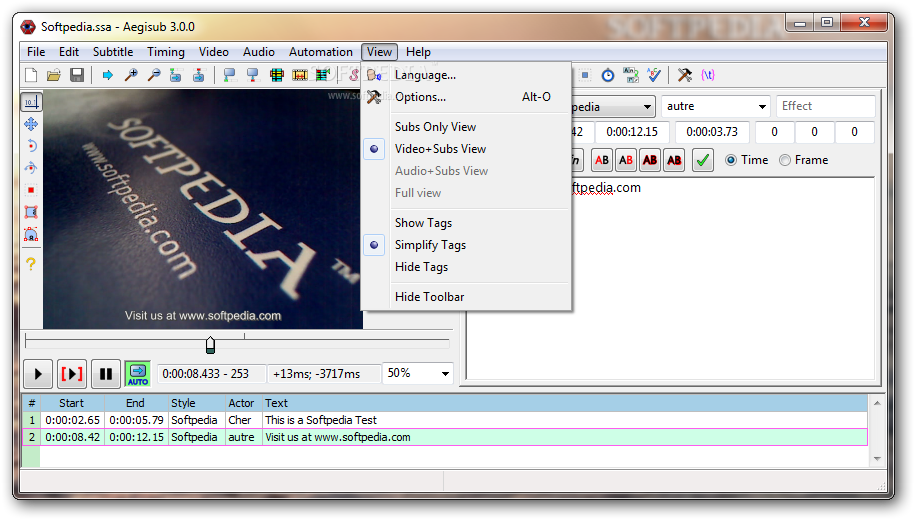Choose Video+Subs View radio option
Viewport: 915px width, 520px height.
click(x=440, y=149)
